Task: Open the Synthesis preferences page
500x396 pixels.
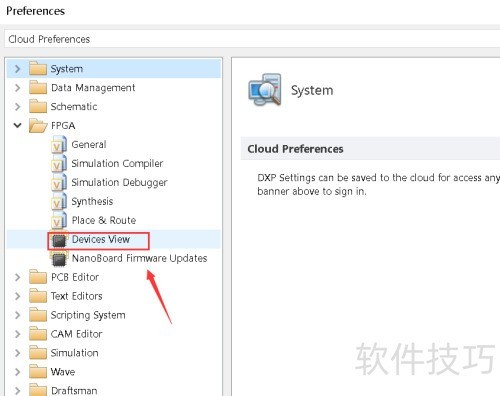Action: 92,202
